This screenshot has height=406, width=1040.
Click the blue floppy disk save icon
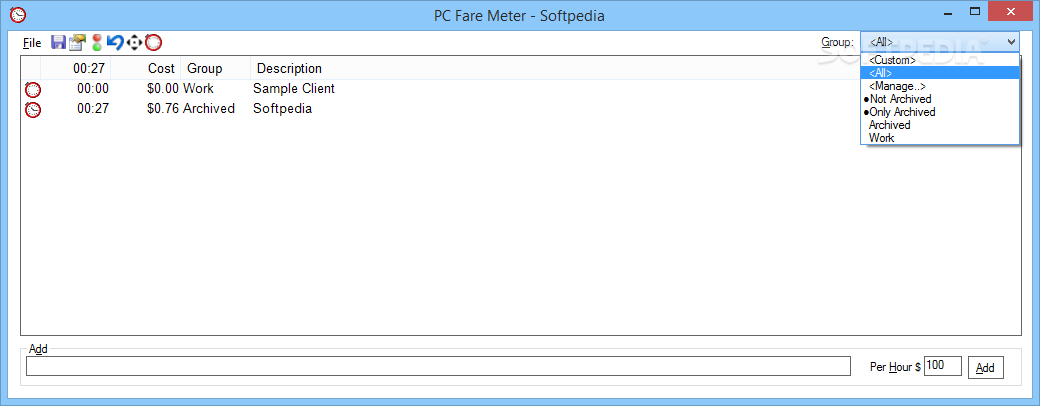pos(58,43)
